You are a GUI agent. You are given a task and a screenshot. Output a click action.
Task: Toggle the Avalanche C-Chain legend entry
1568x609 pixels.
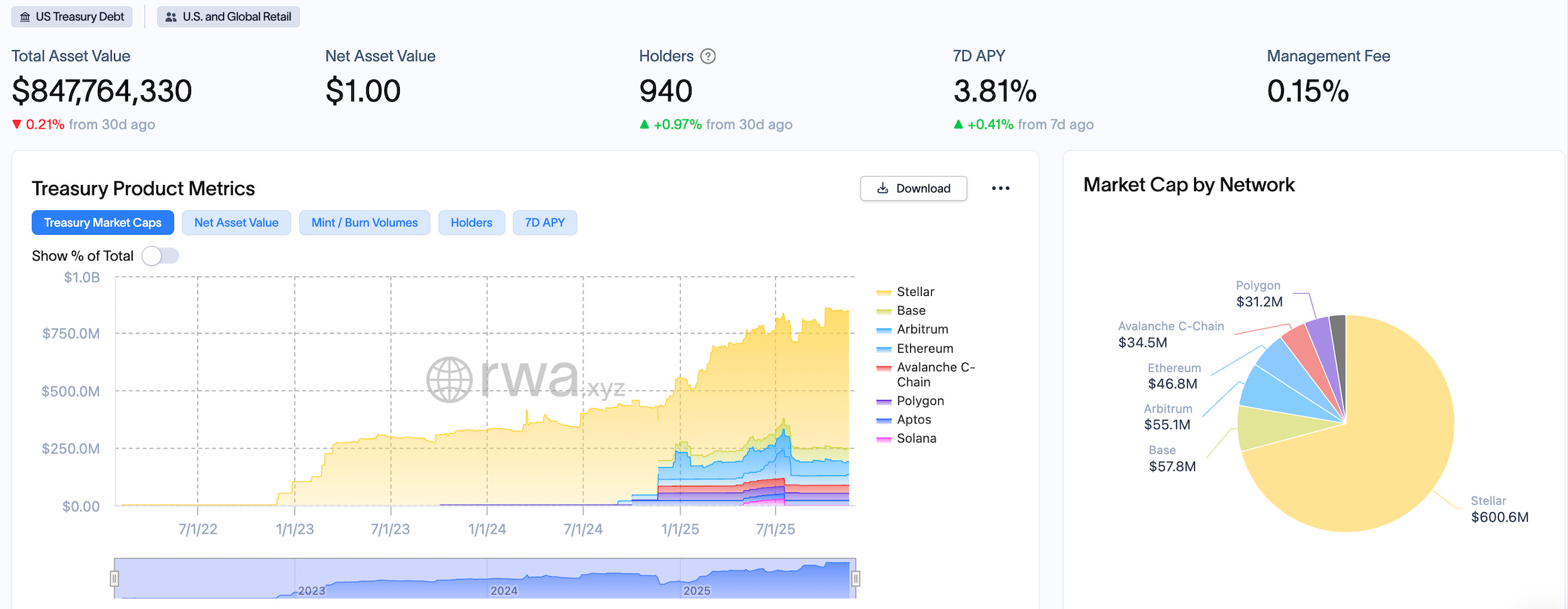[x=935, y=374]
